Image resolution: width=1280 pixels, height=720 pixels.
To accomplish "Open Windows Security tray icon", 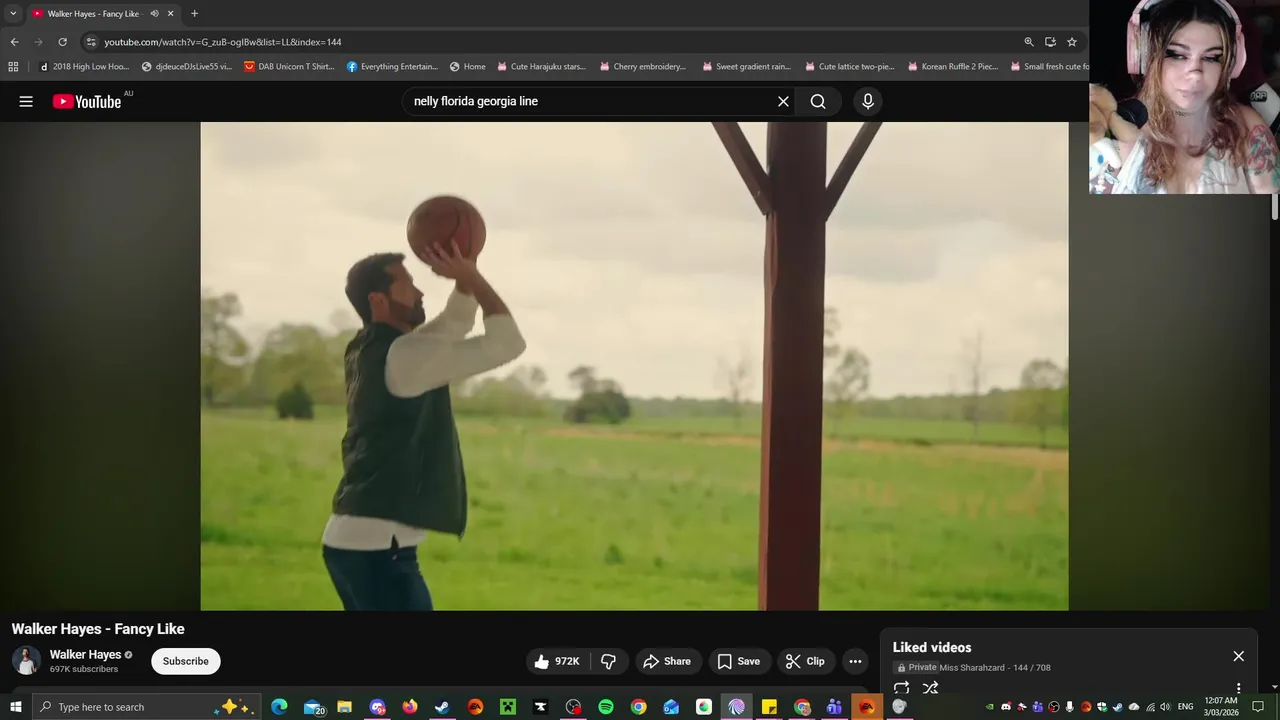I will pyautogui.click(x=1102, y=707).
